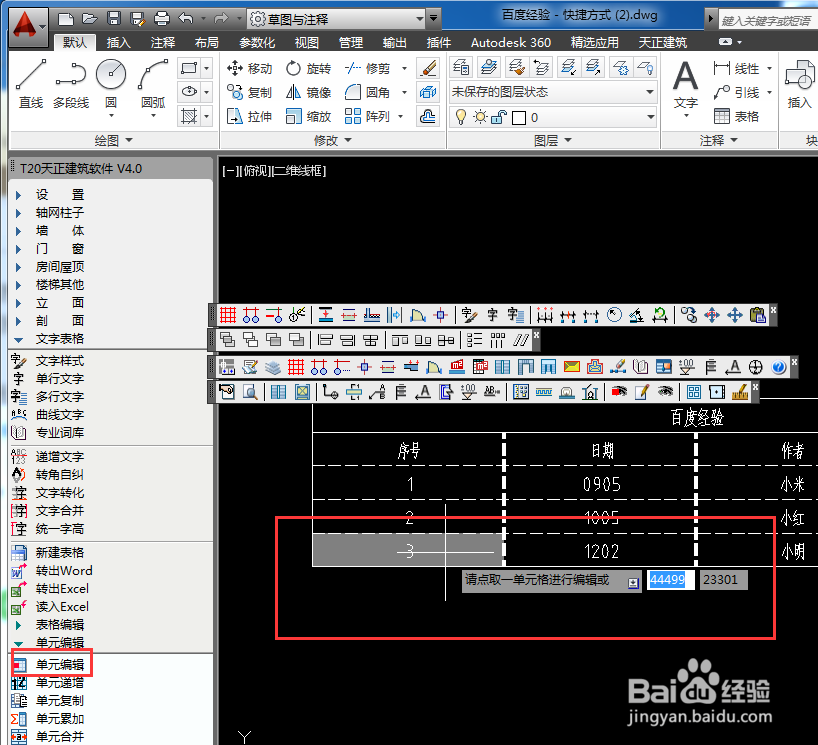Click the 线性 linear dimension tool
Screen dimensions: 818x745
pos(736,68)
